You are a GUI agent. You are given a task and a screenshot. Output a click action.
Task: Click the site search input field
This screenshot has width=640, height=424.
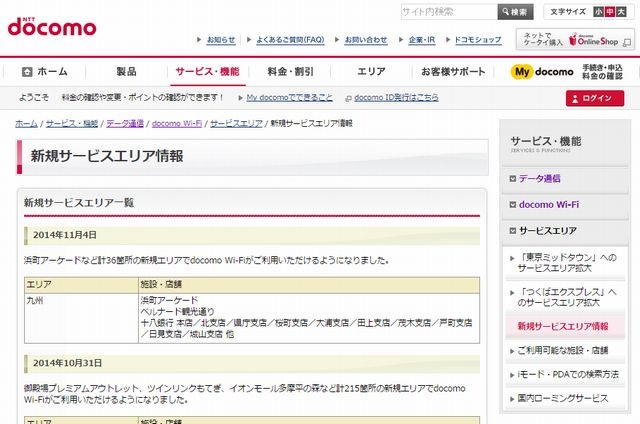(449, 12)
